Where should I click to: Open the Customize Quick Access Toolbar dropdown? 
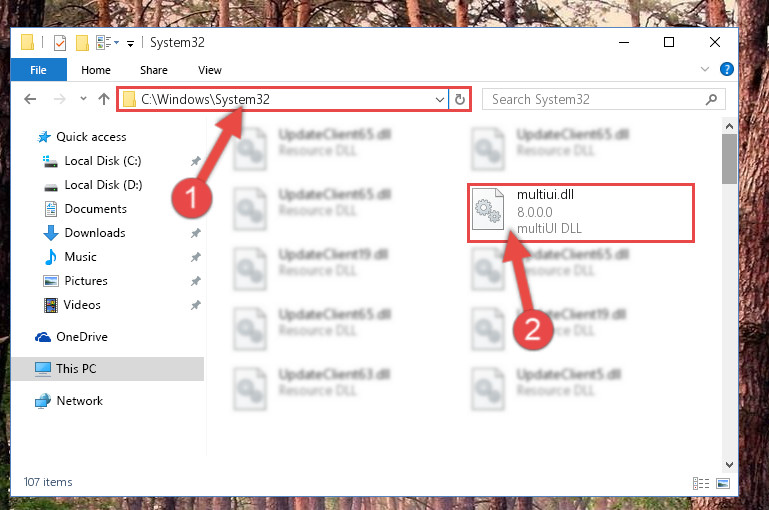130,44
